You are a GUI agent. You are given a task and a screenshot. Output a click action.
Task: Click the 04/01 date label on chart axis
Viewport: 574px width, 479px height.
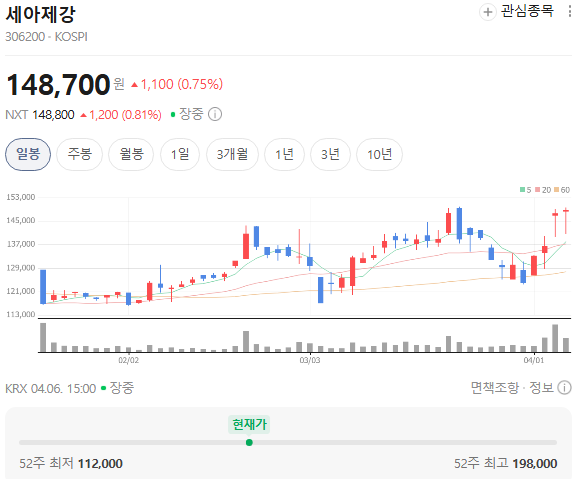pos(534,360)
